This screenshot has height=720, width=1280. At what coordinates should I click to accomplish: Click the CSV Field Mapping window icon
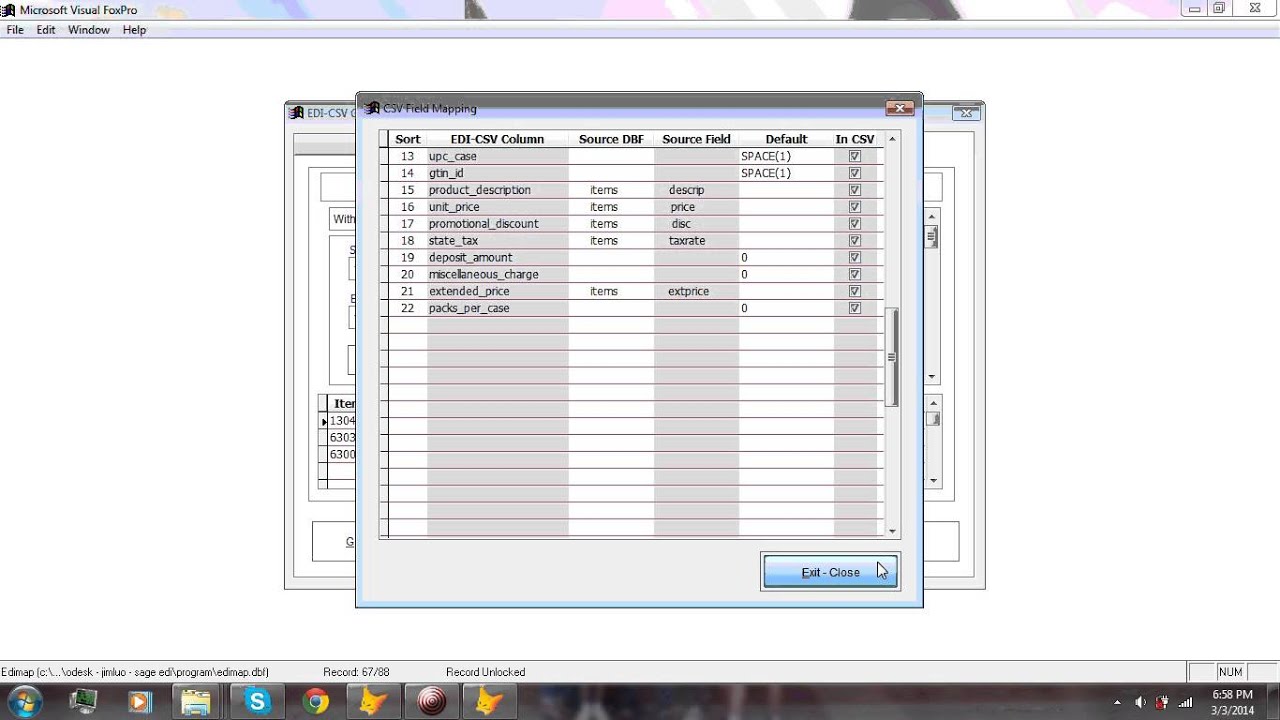click(x=372, y=108)
